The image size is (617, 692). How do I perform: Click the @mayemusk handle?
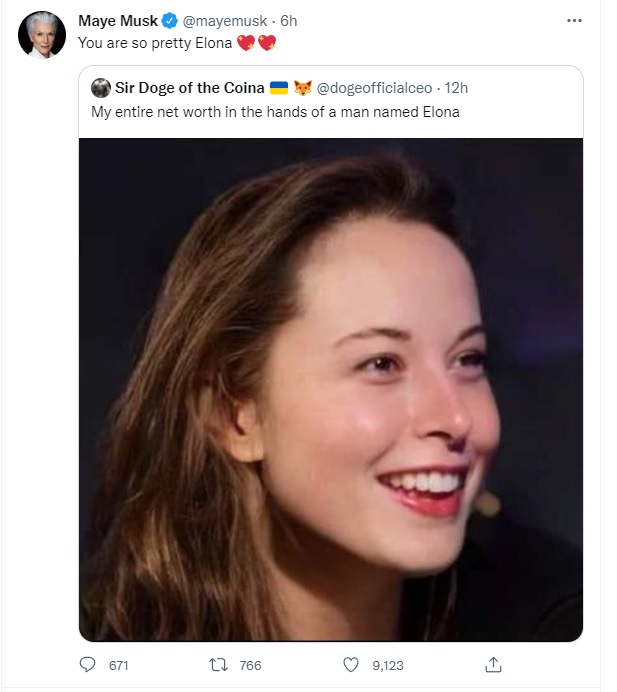[x=225, y=21]
